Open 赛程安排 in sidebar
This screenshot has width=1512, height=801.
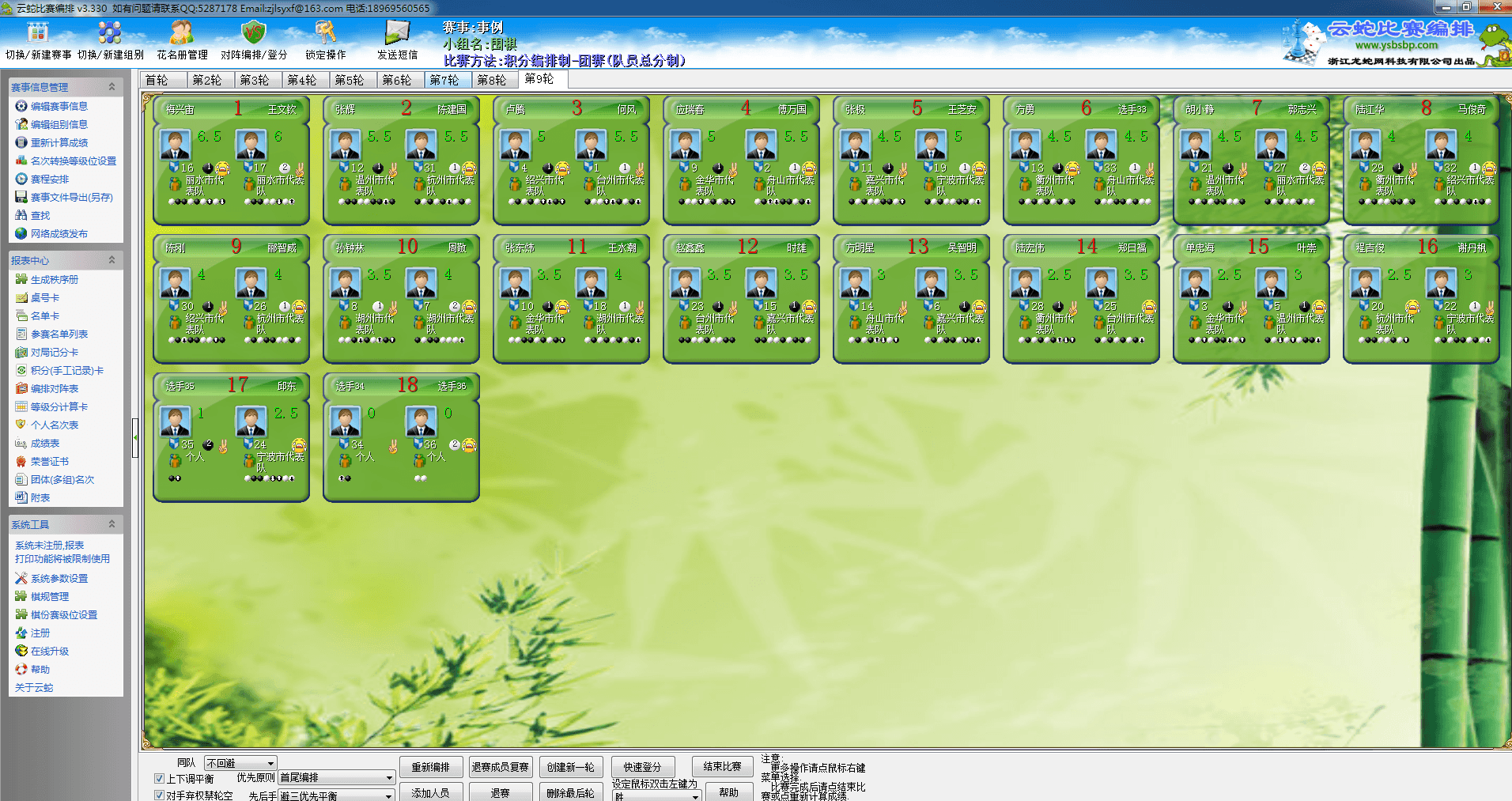tap(42, 179)
